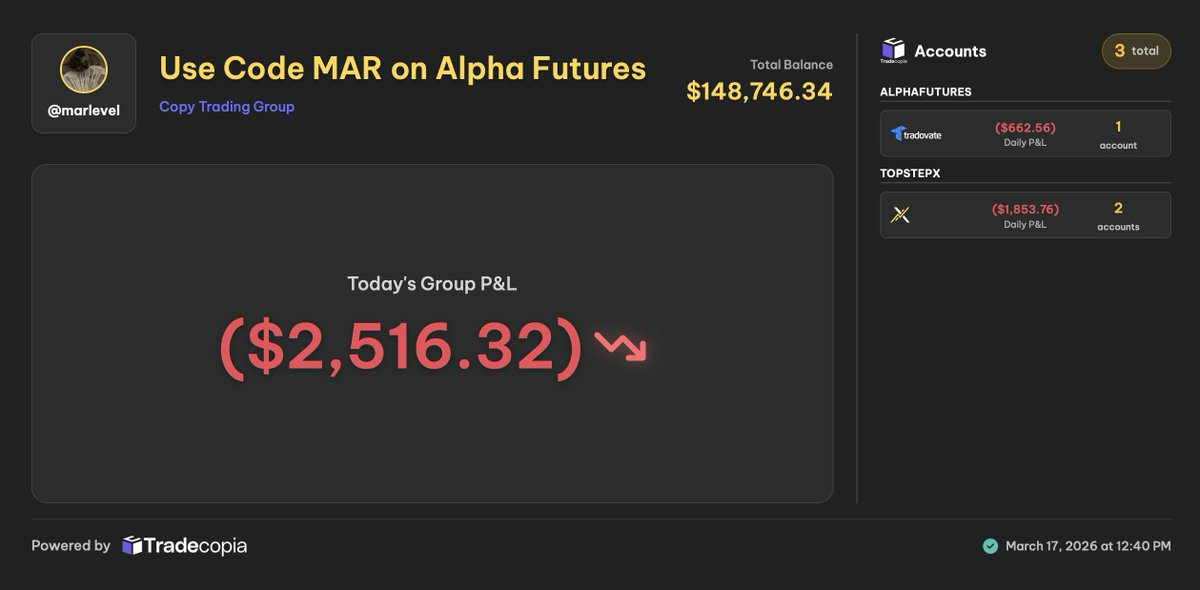Click the TOPSTEPX section heading

[910, 173]
